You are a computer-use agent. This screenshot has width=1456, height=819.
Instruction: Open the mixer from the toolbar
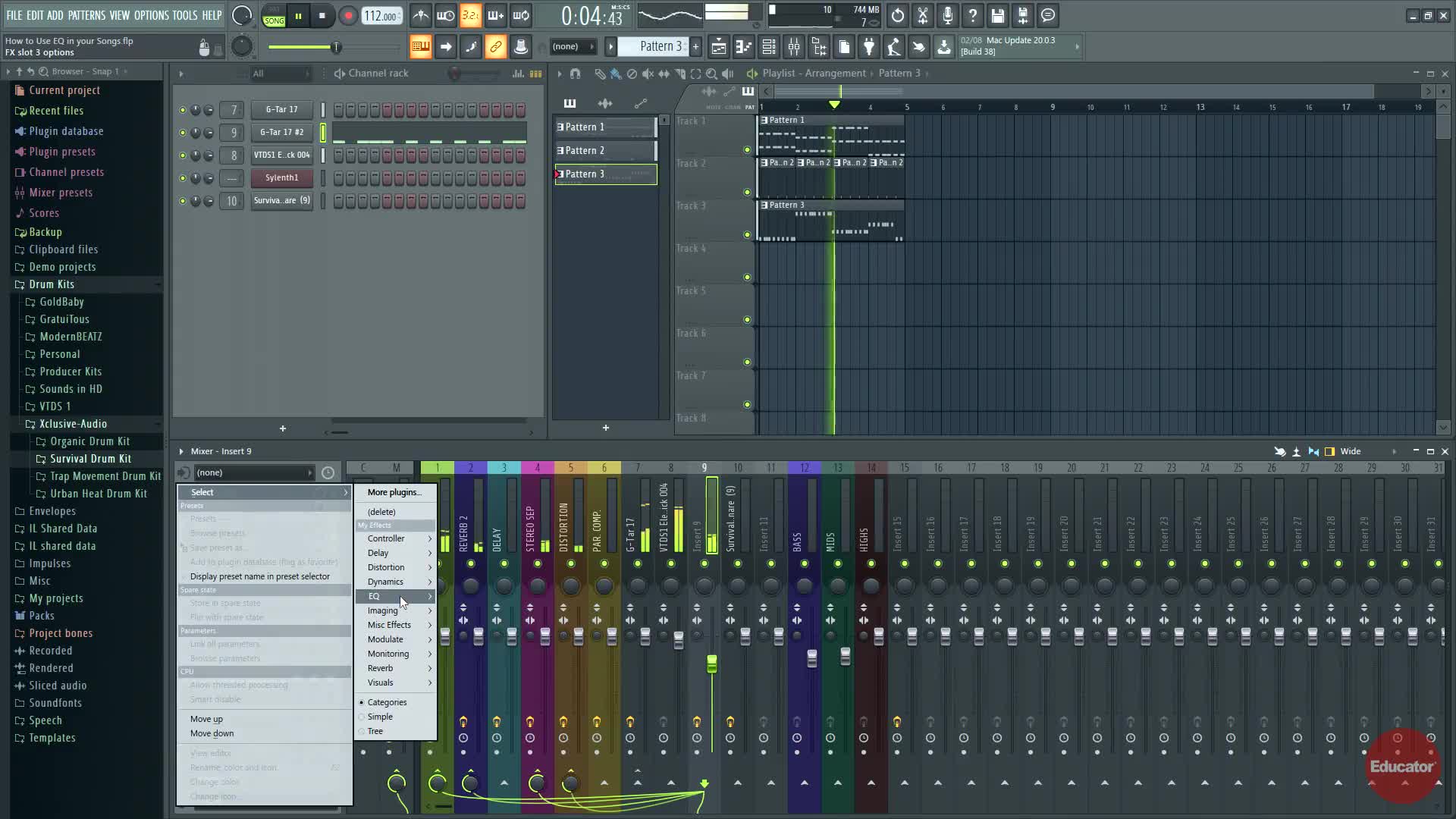794,47
